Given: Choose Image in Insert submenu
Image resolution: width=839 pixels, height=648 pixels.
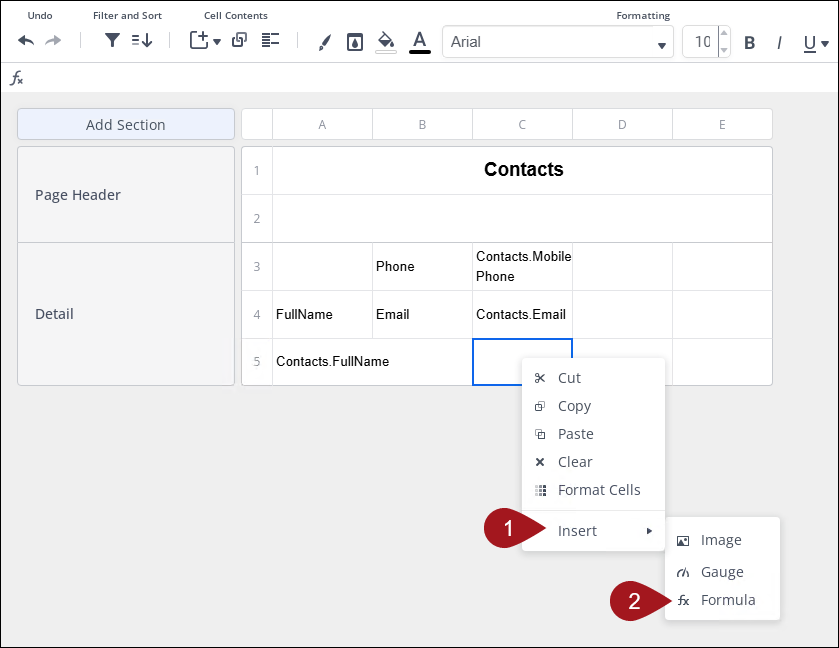Looking at the screenshot, I should tap(722, 540).
